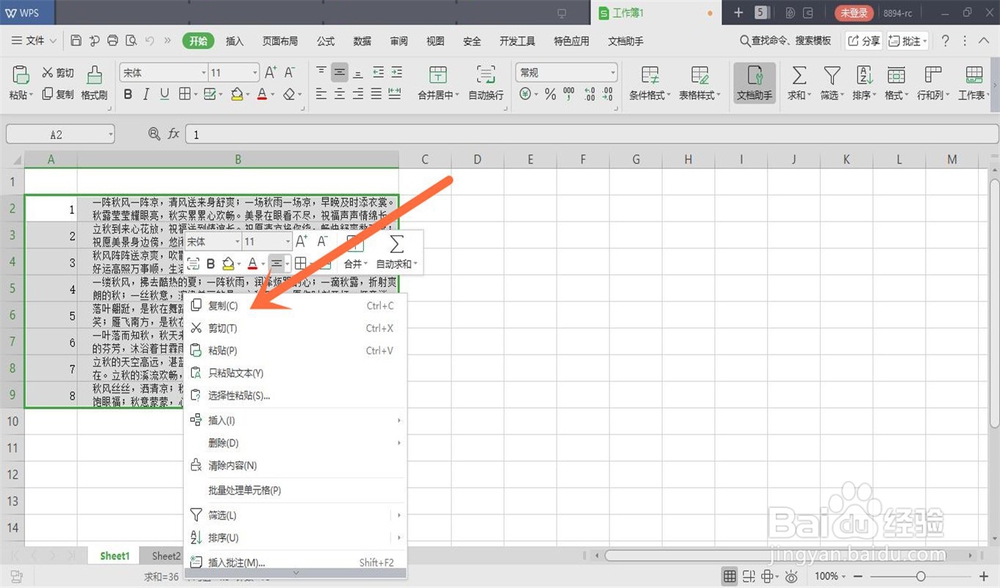Select the Format Painter brush
The width and height of the screenshot is (1000, 588).
point(94,82)
